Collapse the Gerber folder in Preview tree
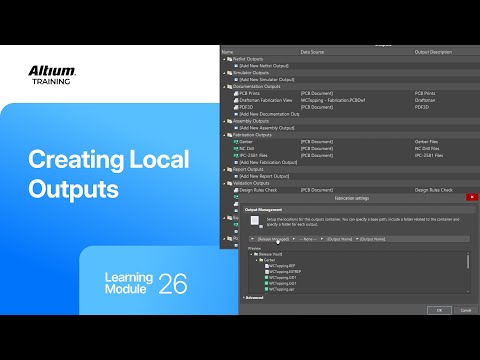This screenshot has width=480, height=360. tap(257, 260)
